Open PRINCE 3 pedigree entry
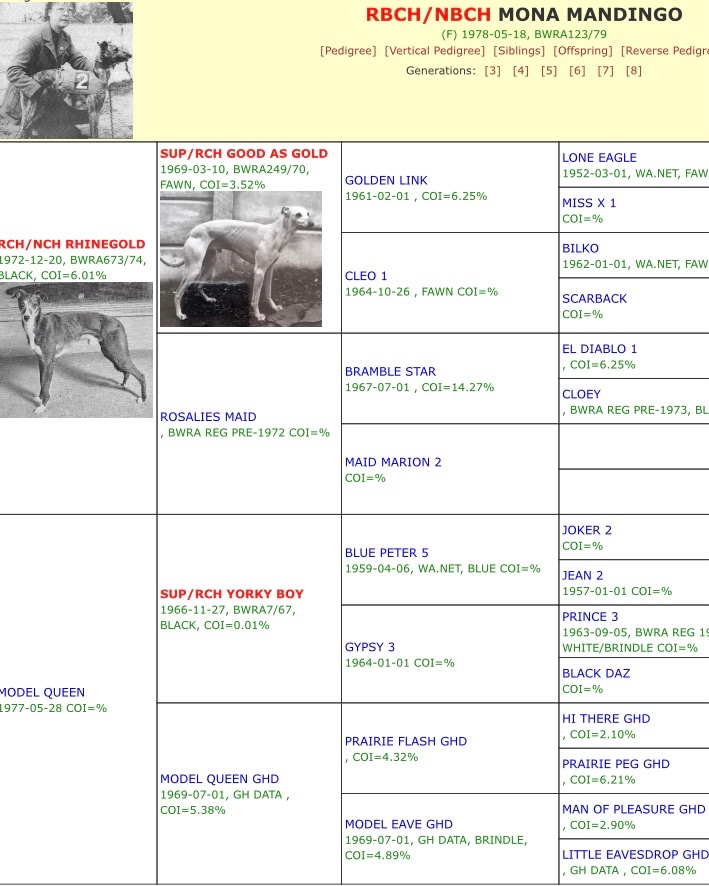This screenshot has height=886, width=709. pos(590,616)
